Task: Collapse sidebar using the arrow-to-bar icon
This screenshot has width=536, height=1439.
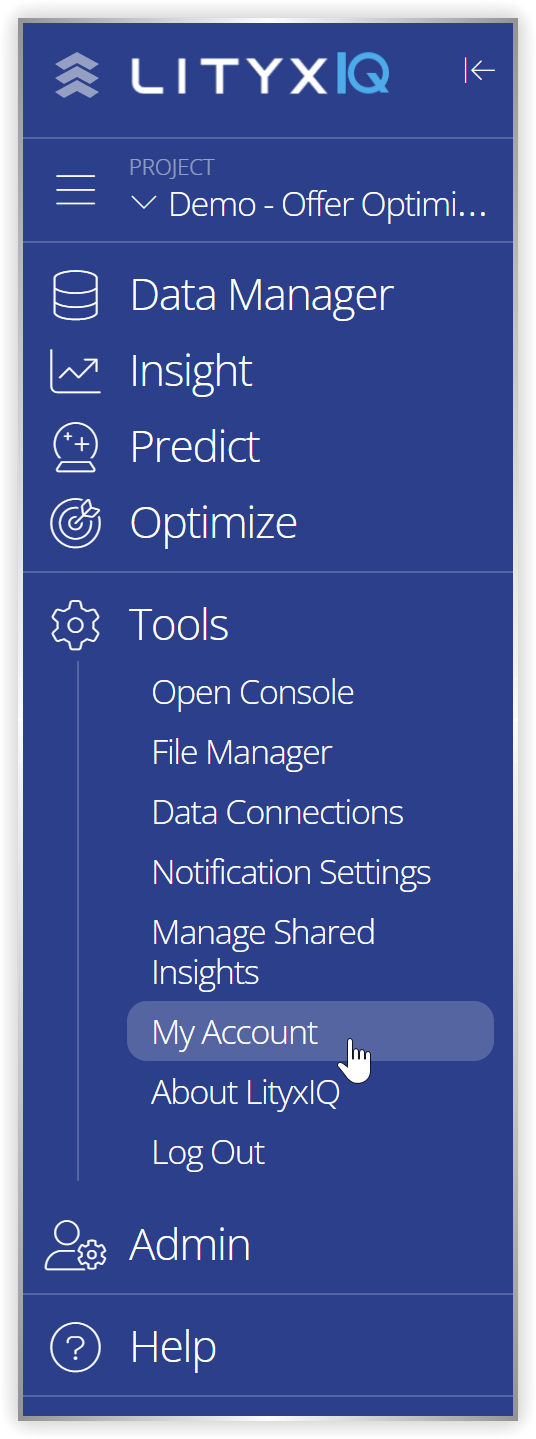Action: [x=480, y=70]
